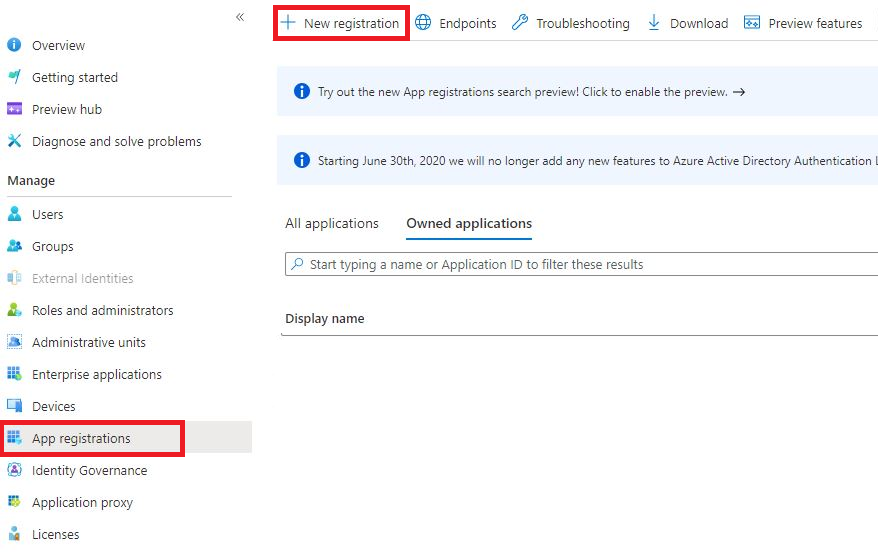Viewport: 878px width, 552px height.
Task: Click the Overview info icon
Action: point(14,45)
